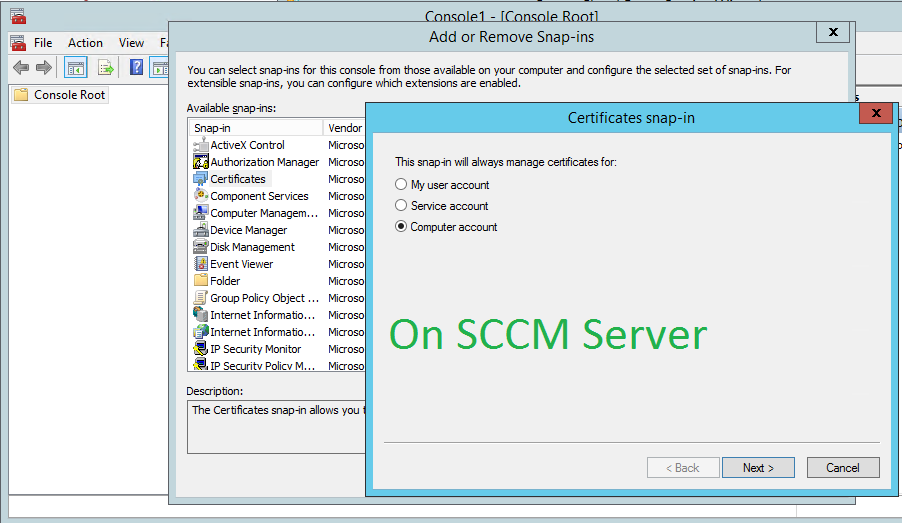The width and height of the screenshot is (902, 523).
Task: Click the Computer Management snap-in icon
Action: 200,213
